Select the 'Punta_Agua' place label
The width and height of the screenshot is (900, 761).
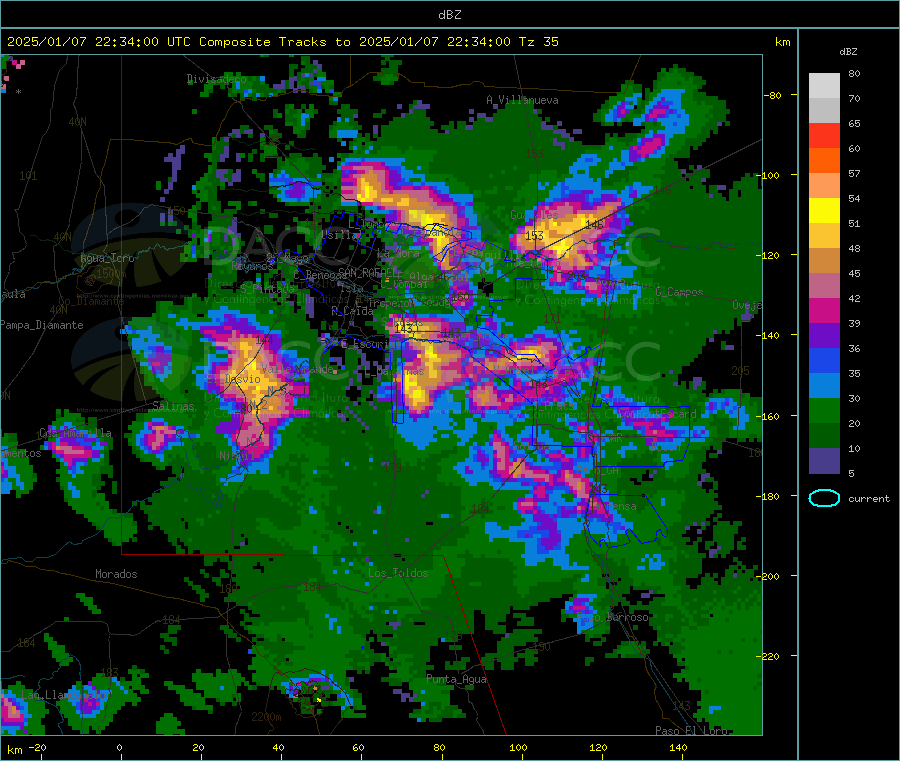456,679
